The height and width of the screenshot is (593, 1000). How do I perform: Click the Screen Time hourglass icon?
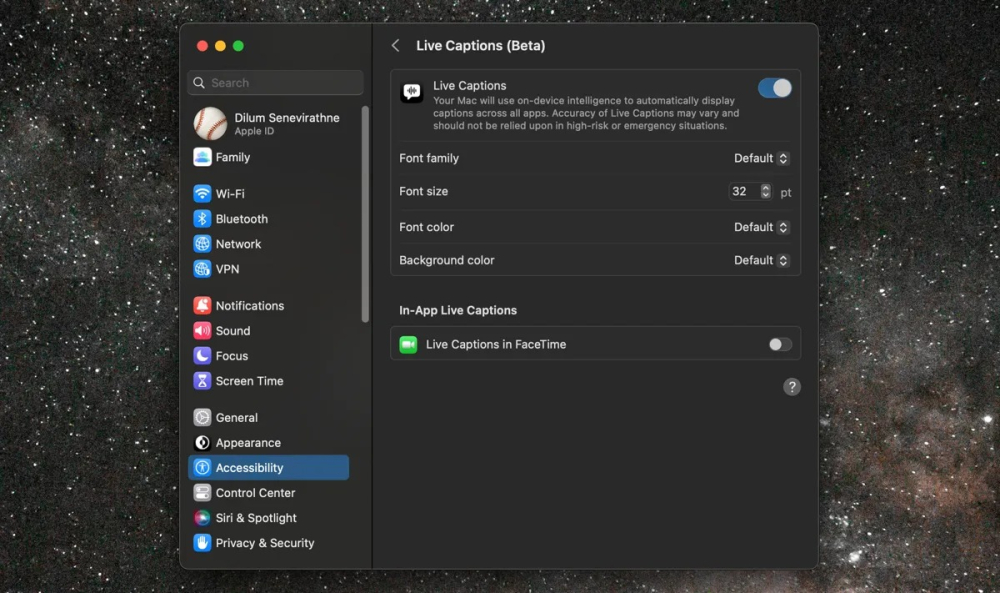203,380
